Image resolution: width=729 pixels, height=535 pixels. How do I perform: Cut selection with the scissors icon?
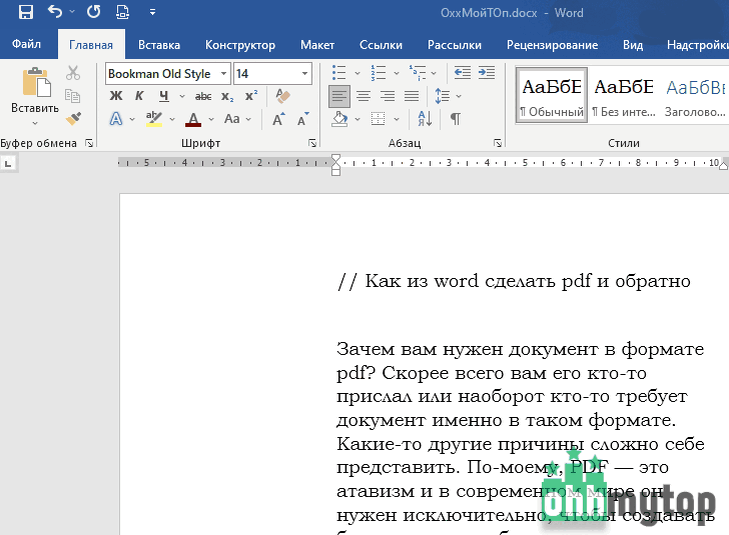tap(73, 73)
